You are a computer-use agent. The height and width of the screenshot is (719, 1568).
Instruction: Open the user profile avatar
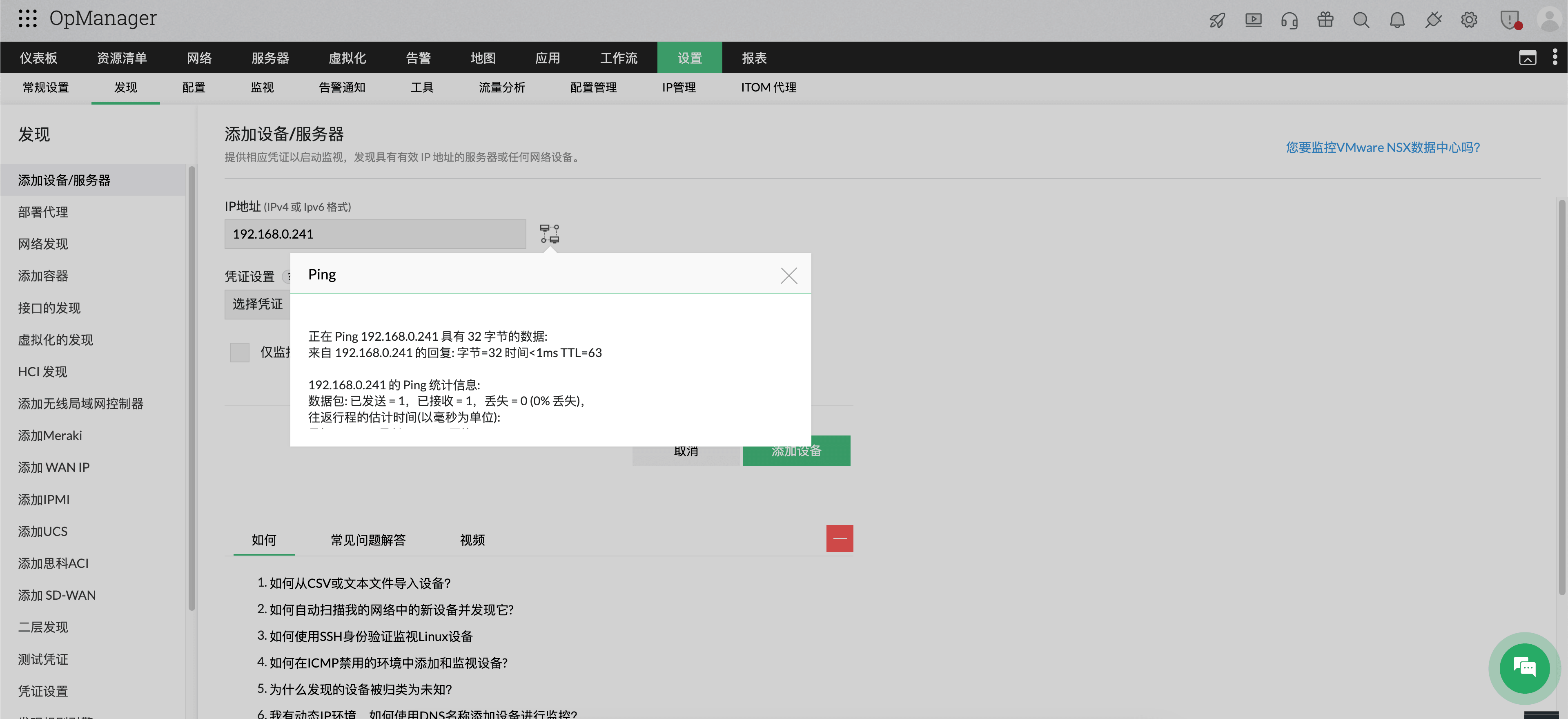pyautogui.click(x=1550, y=20)
